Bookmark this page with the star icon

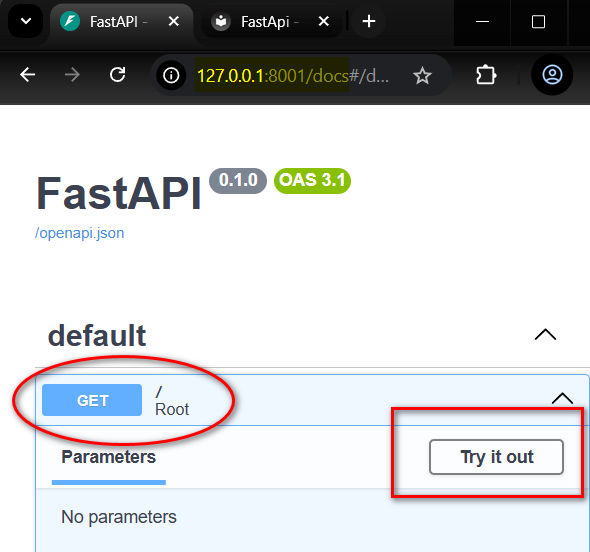coord(422,75)
